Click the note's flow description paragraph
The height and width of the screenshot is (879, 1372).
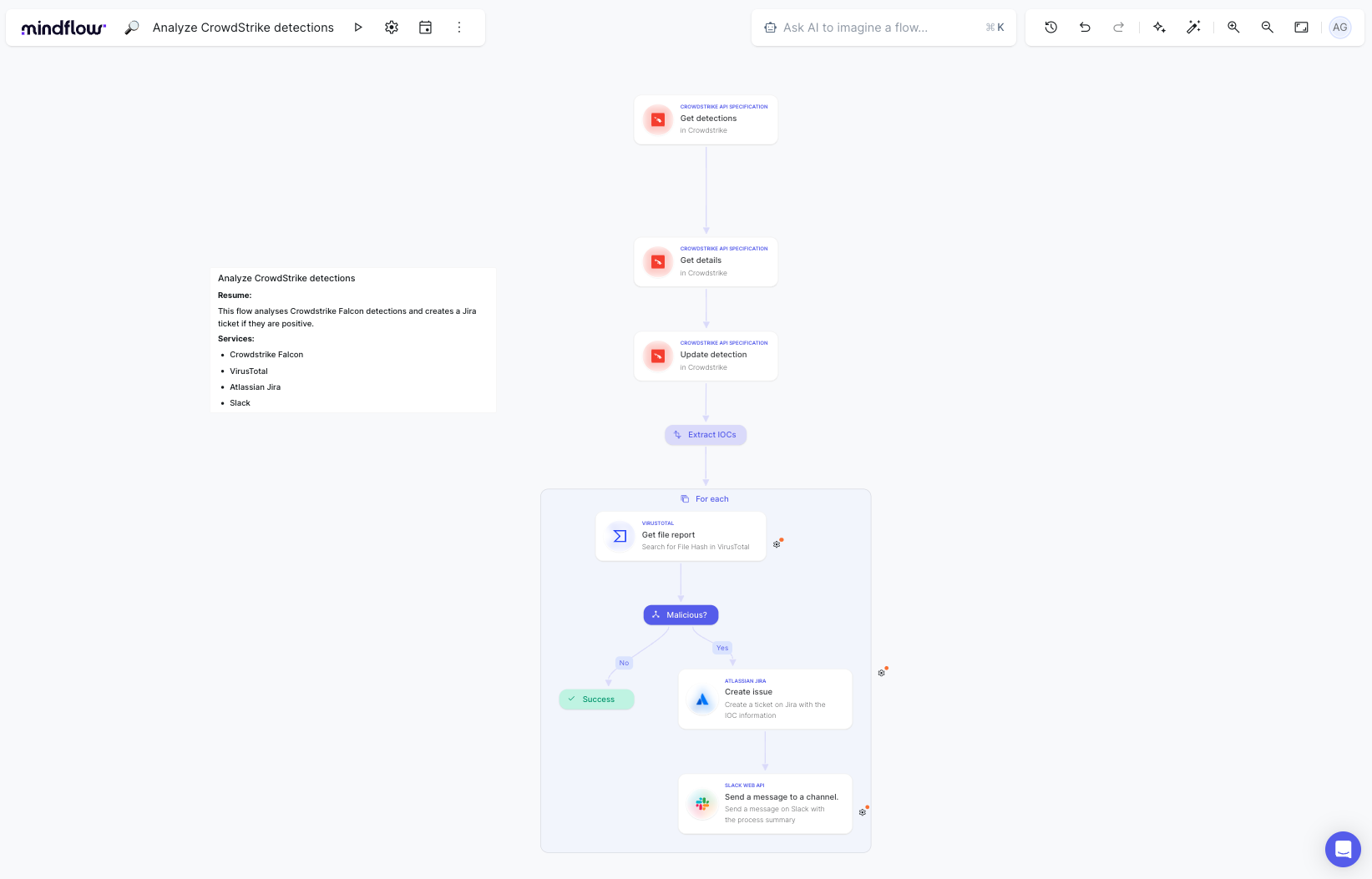(347, 317)
